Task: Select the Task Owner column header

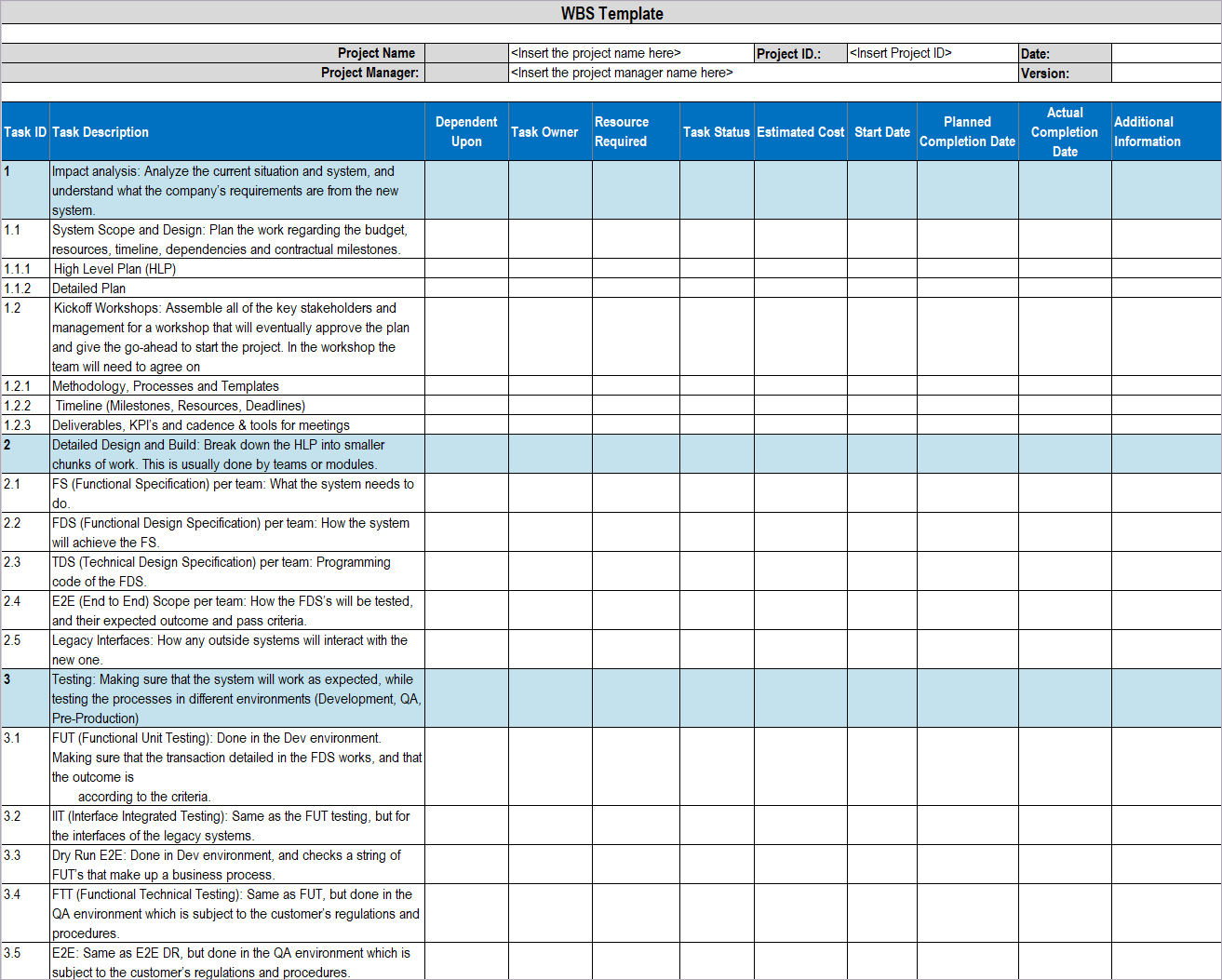Action: 547,131
